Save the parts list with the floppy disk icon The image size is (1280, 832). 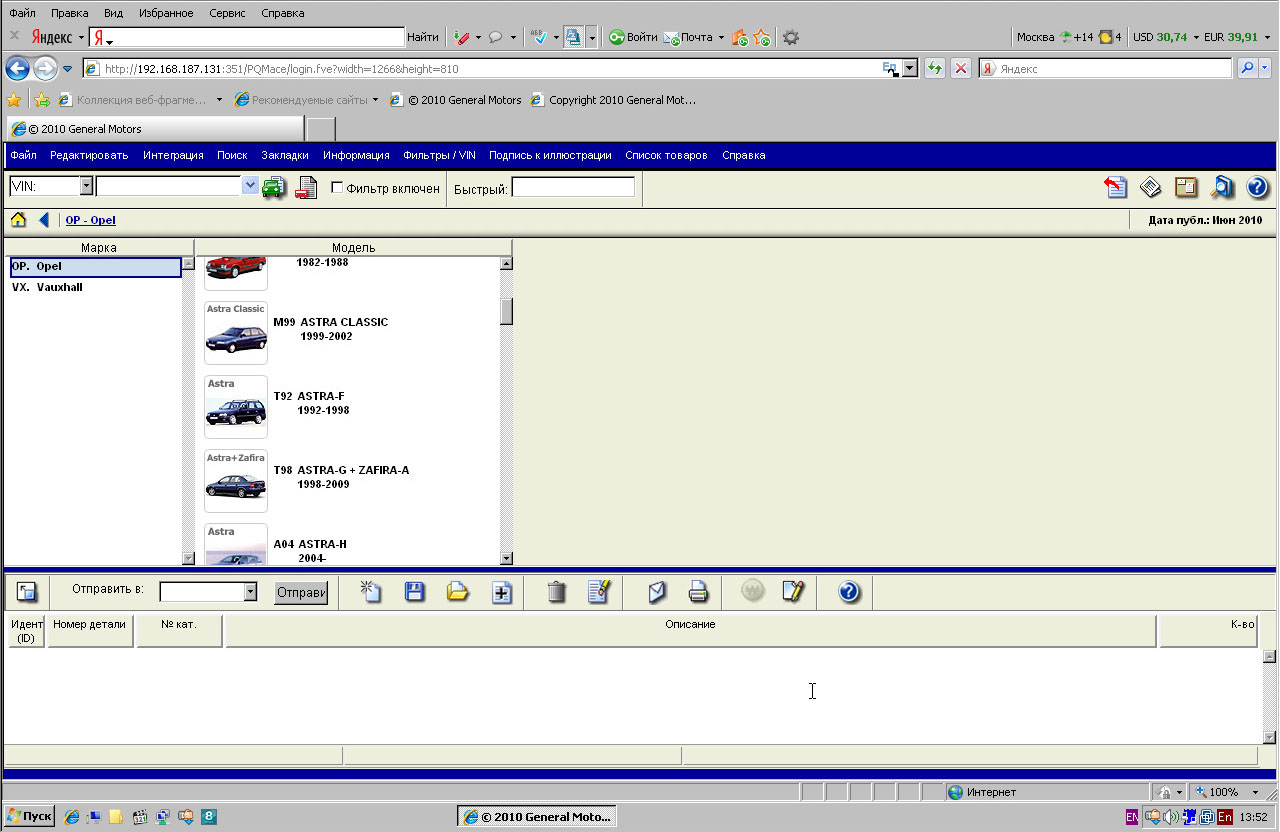[415, 592]
